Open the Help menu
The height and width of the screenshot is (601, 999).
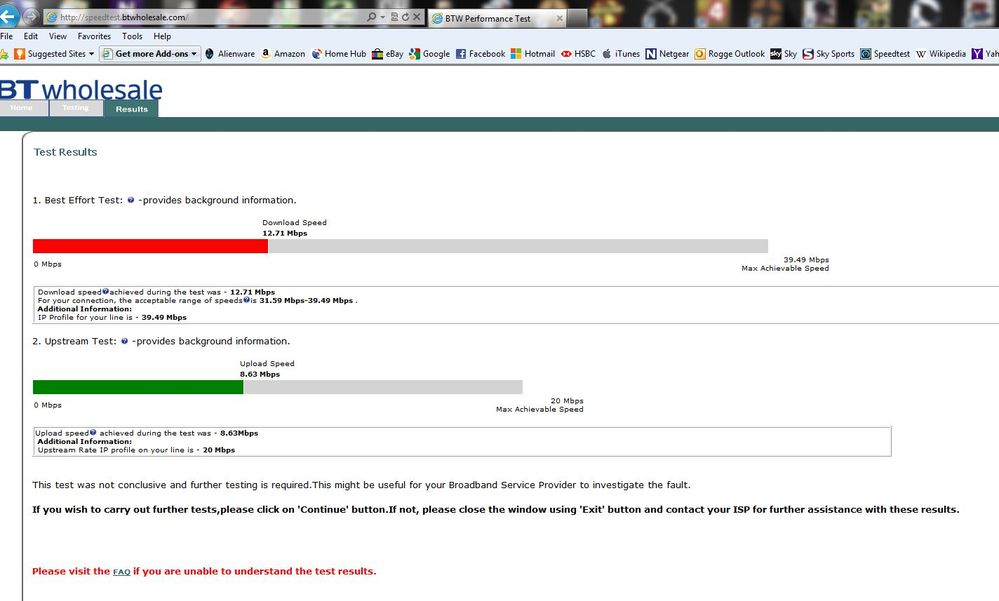(x=162, y=36)
